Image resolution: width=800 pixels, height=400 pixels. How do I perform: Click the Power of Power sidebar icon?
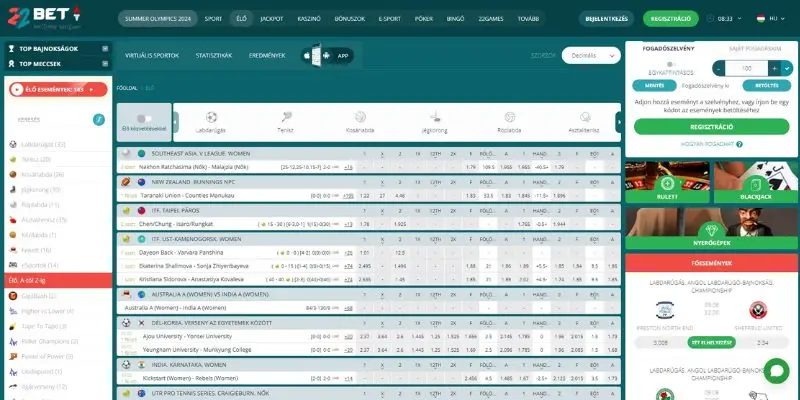coord(13,356)
